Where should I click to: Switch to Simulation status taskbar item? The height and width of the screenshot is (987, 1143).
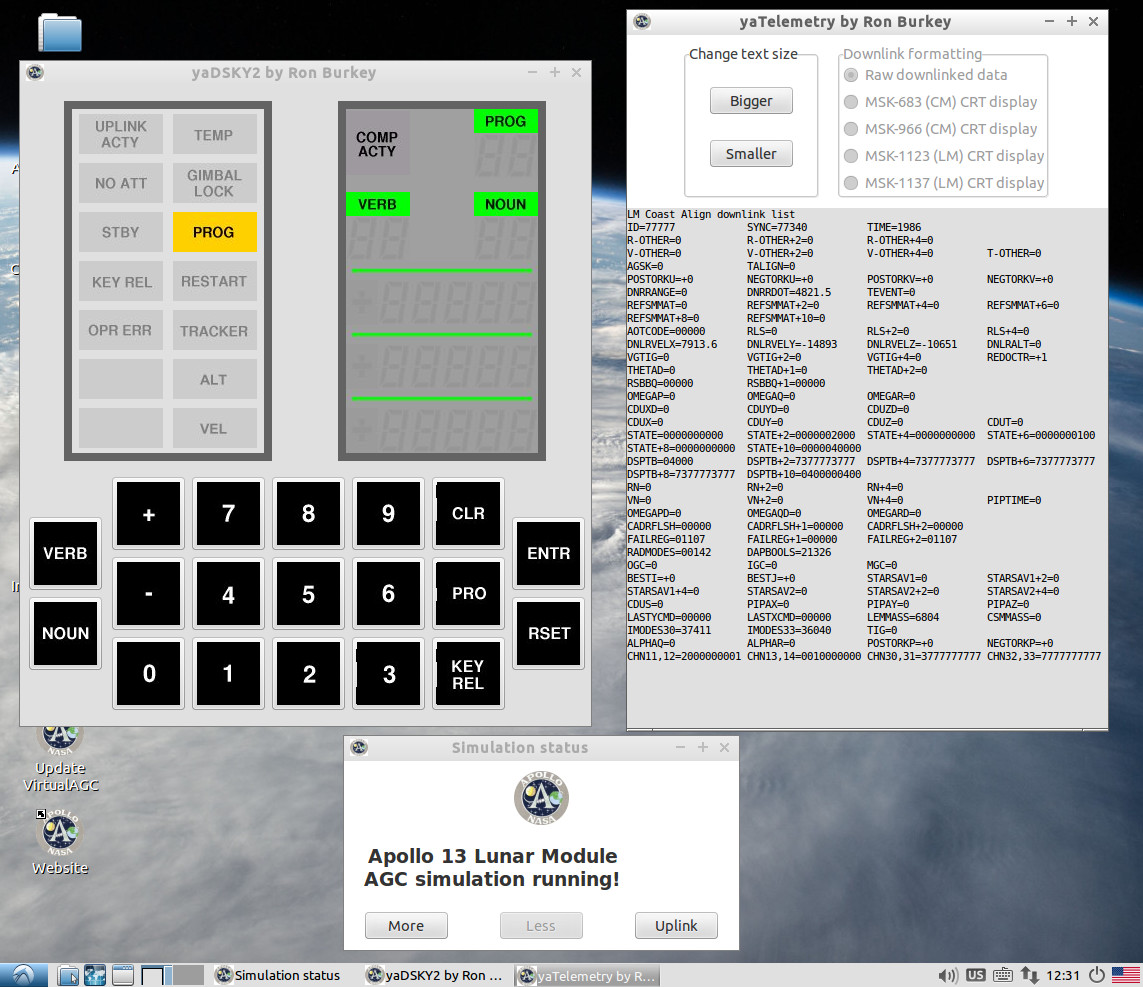(x=278, y=975)
